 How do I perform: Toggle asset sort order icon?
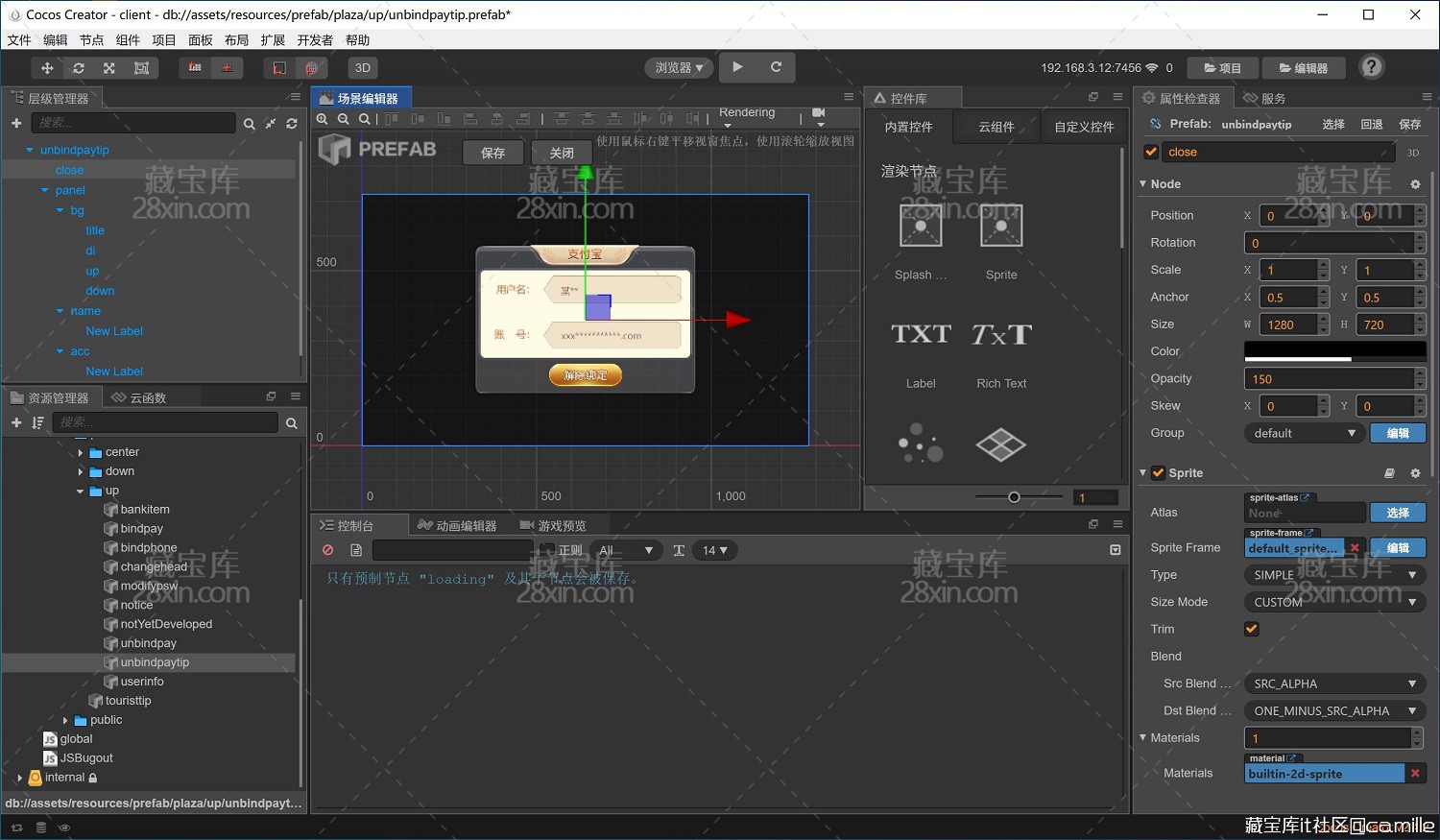coord(37,422)
